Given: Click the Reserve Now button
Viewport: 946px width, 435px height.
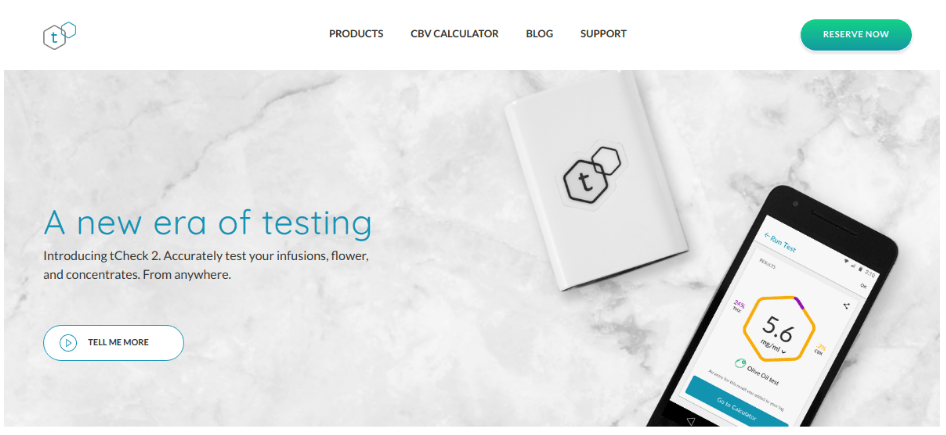Looking at the screenshot, I should 856,34.
